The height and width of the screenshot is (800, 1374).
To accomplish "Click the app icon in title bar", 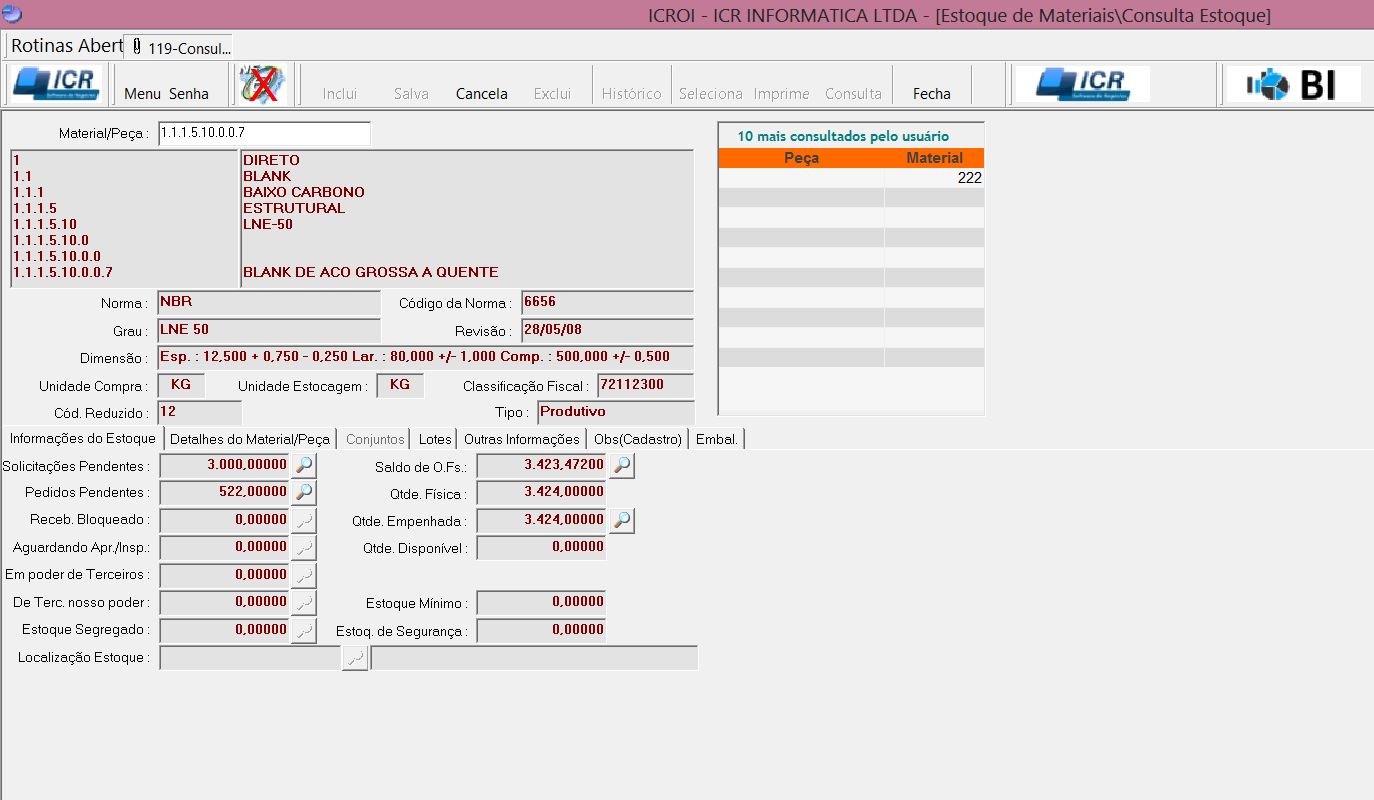I will (x=12, y=14).
